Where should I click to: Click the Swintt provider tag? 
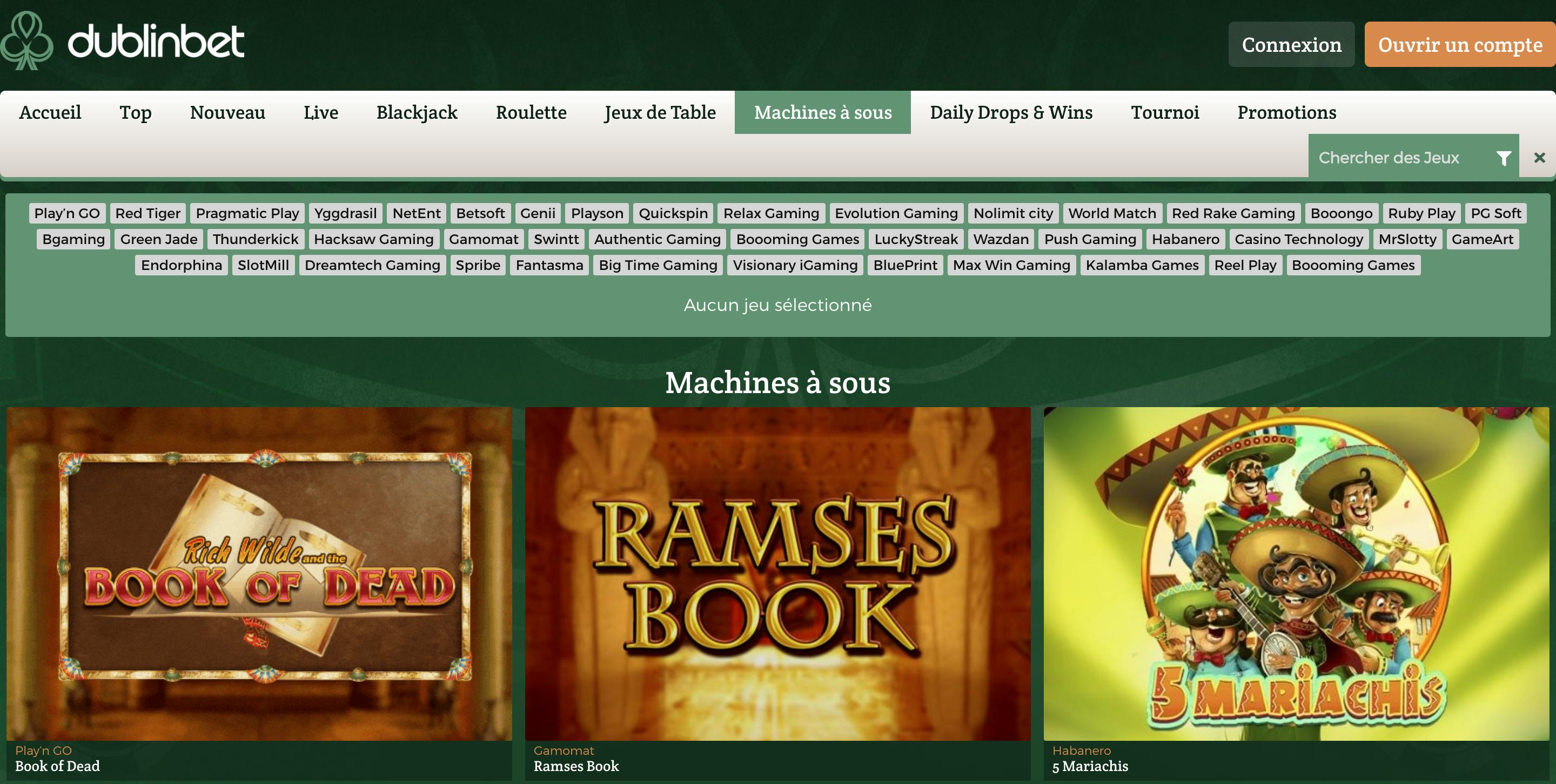tap(556, 239)
